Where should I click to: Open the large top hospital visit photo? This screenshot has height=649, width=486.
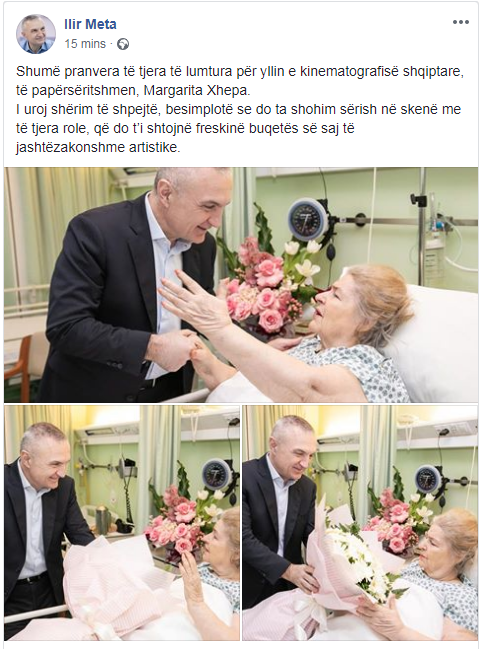coord(241,285)
